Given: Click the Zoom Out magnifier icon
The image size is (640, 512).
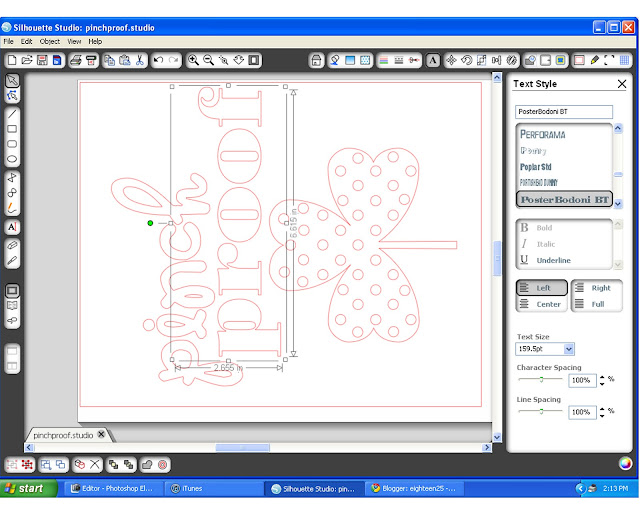Looking at the screenshot, I should [209, 60].
